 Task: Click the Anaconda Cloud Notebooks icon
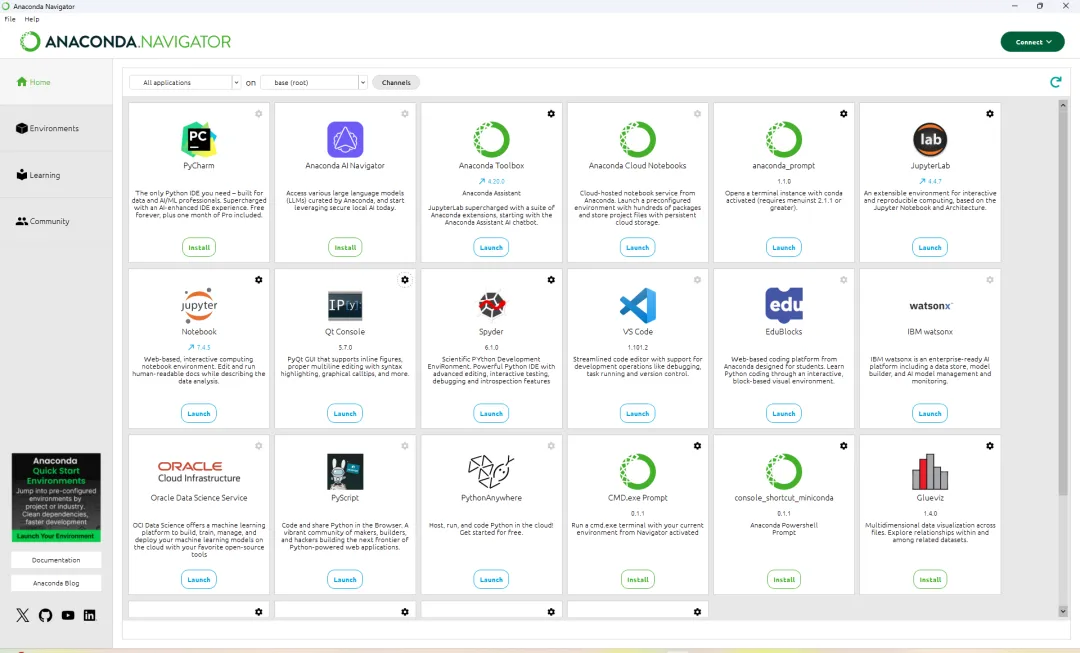637,139
